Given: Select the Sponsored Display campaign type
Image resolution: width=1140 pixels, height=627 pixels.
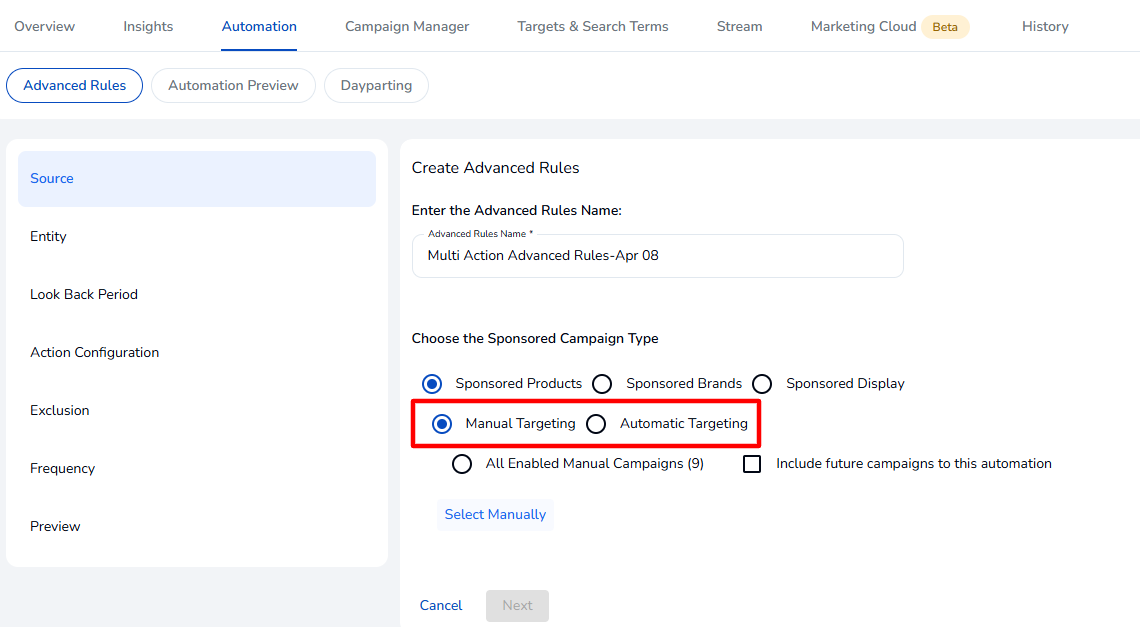Looking at the screenshot, I should [x=762, y=384].
